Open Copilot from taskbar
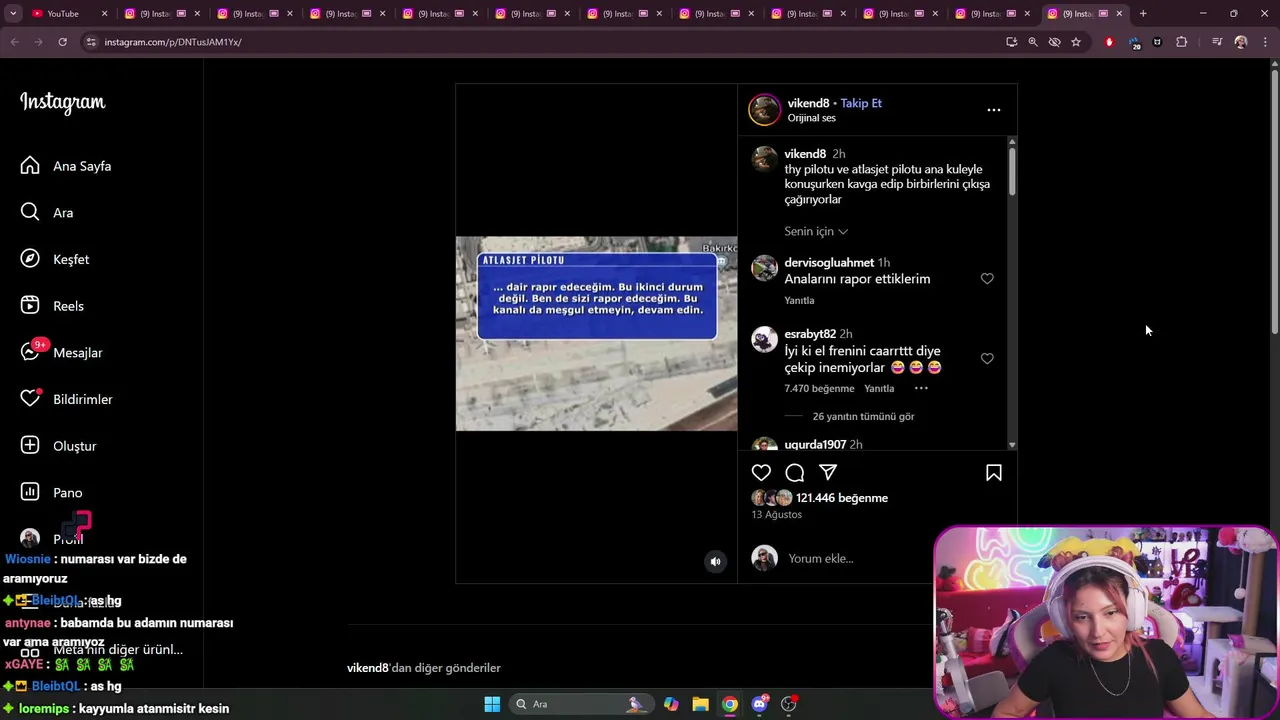This screenshot has height=720, width=1280. [x=671, y=704]
